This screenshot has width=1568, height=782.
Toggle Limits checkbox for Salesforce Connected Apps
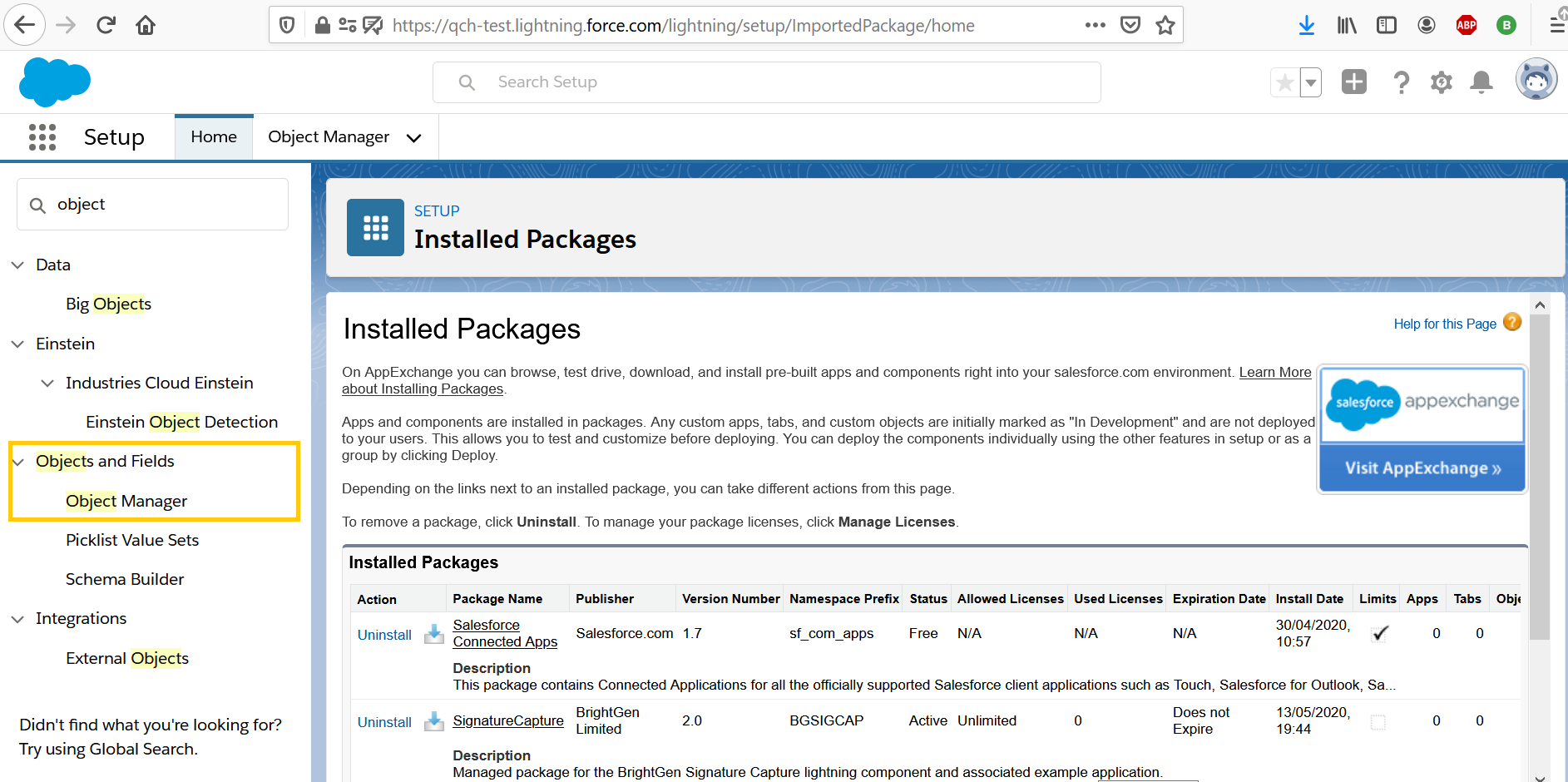pos(1379,634)
